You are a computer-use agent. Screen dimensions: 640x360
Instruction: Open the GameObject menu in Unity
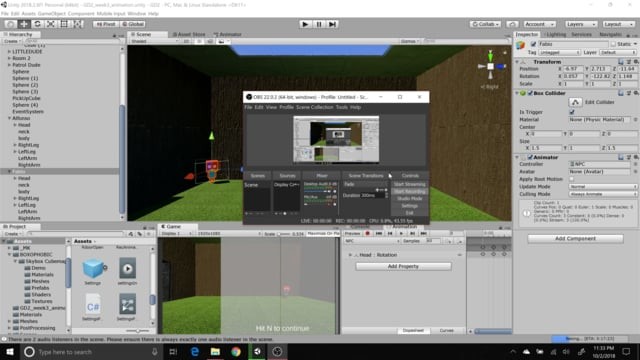(52, 13)
